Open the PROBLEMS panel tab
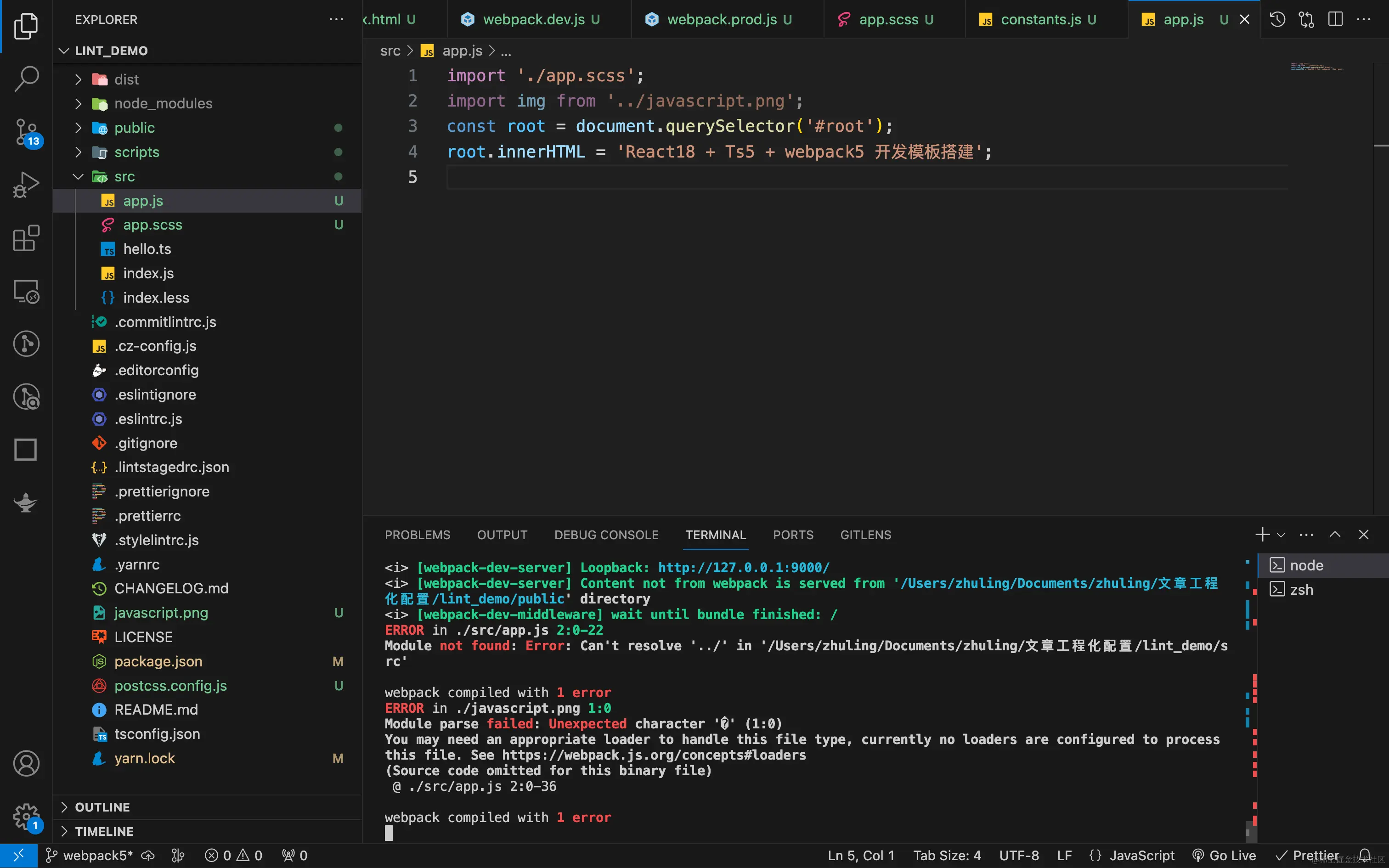This screenshot has width=1389, height=868. (x=417, y=535)
